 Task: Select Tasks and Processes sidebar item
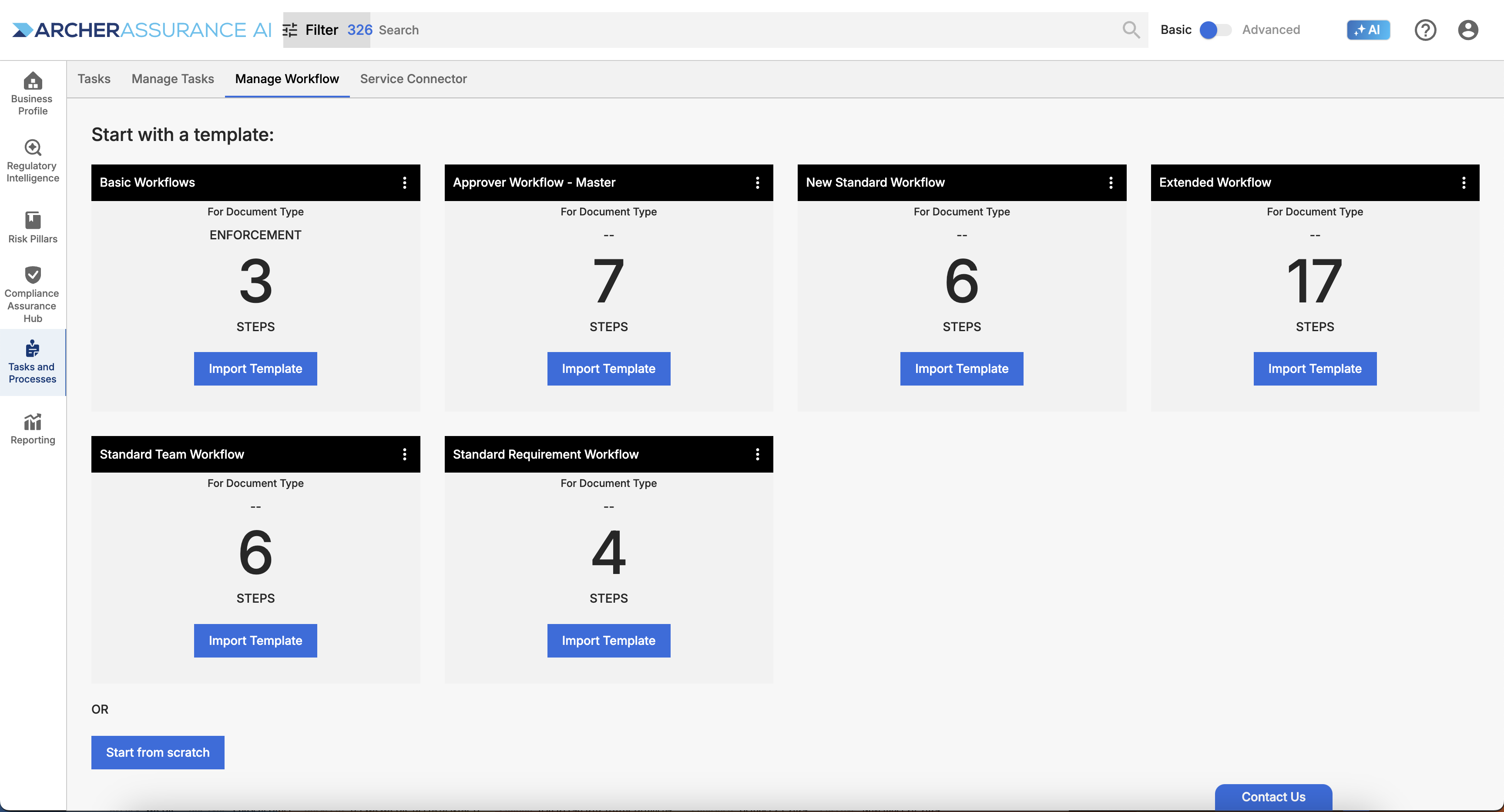coord(33,362)
